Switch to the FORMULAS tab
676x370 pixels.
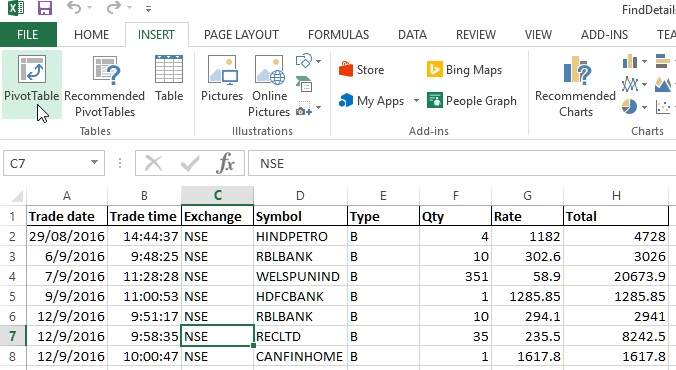click(338, 34)
